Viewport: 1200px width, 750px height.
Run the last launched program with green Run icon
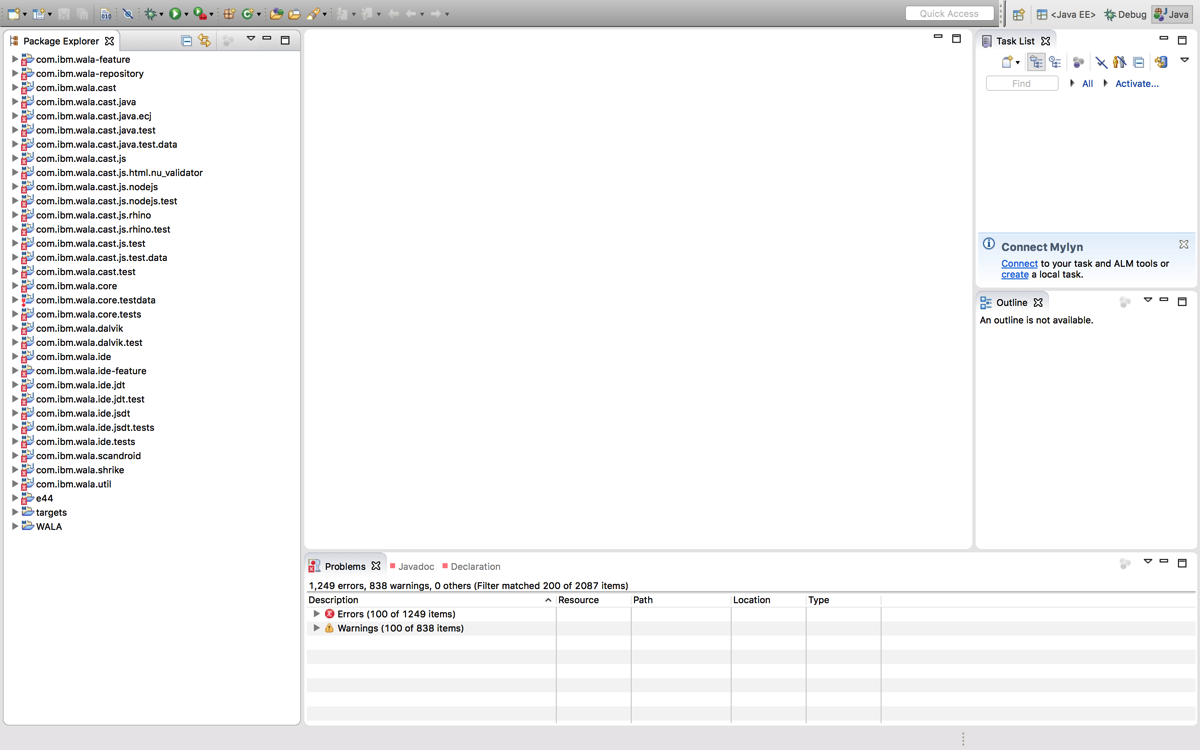coord(175,14)
